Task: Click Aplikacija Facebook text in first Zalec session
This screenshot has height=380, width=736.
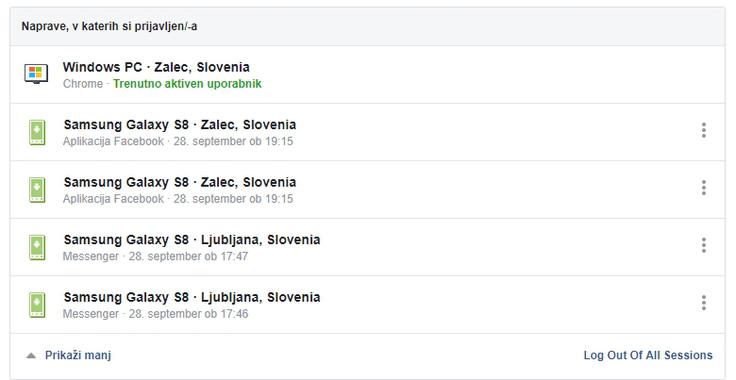Action: point(114,141)
